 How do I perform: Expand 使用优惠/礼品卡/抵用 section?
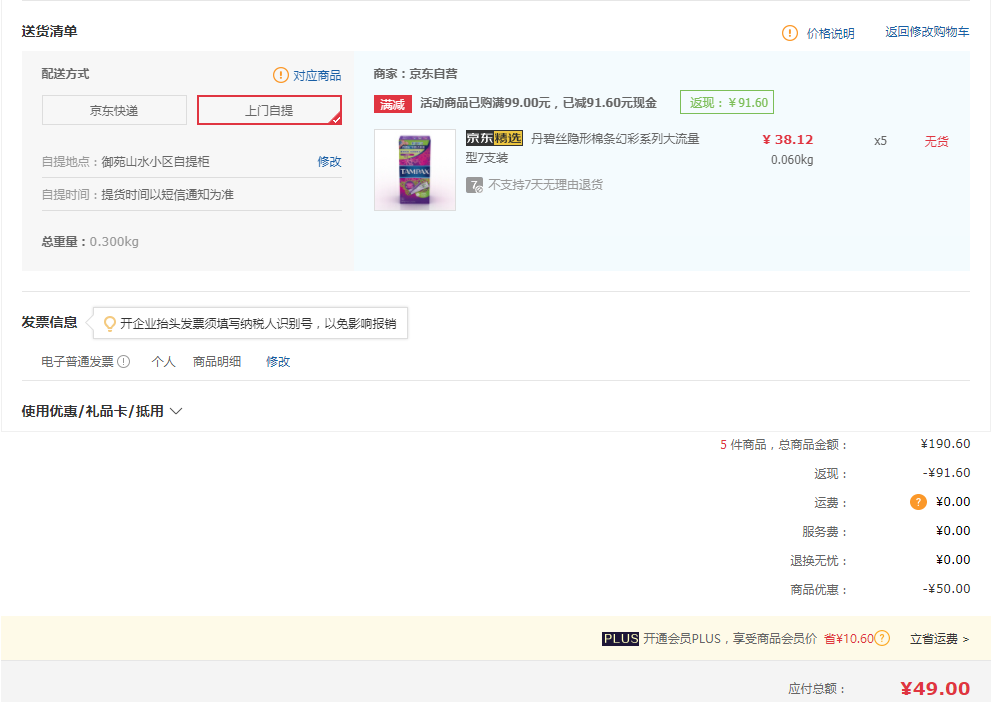(x=102, y=411)
